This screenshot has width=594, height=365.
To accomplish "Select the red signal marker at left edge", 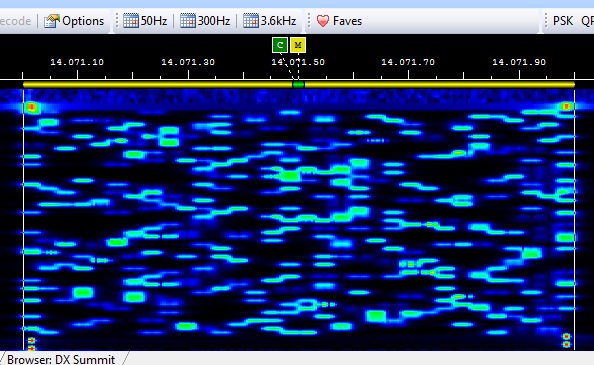I will click(x=32, y=108).
